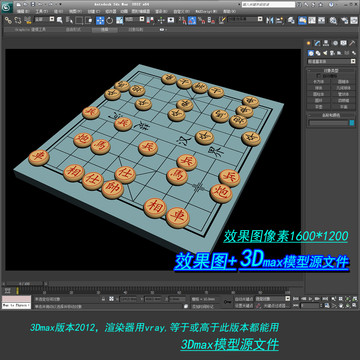Screen dimensions: 360x360
Task: Collapse the 名称和颜色 rollout
Action: tap(331, 115)
